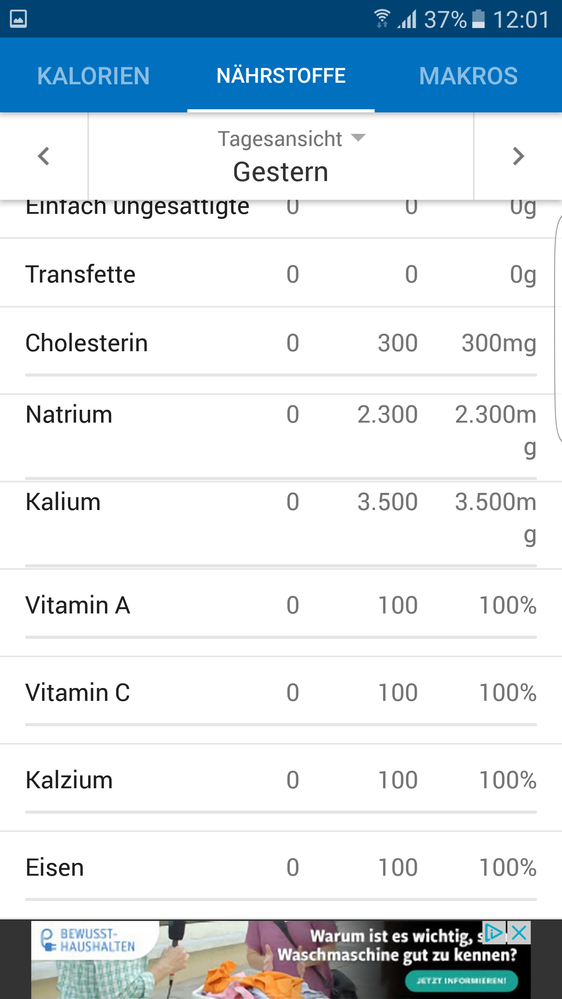Tap the Gestern date label
This screenshot has width=562, height=999.
pyautogui.click(x=280, y=172)
